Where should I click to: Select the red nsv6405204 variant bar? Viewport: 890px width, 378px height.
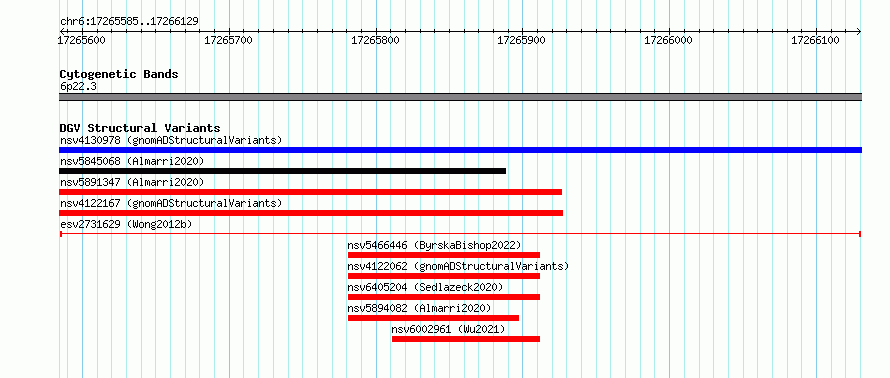444,297
